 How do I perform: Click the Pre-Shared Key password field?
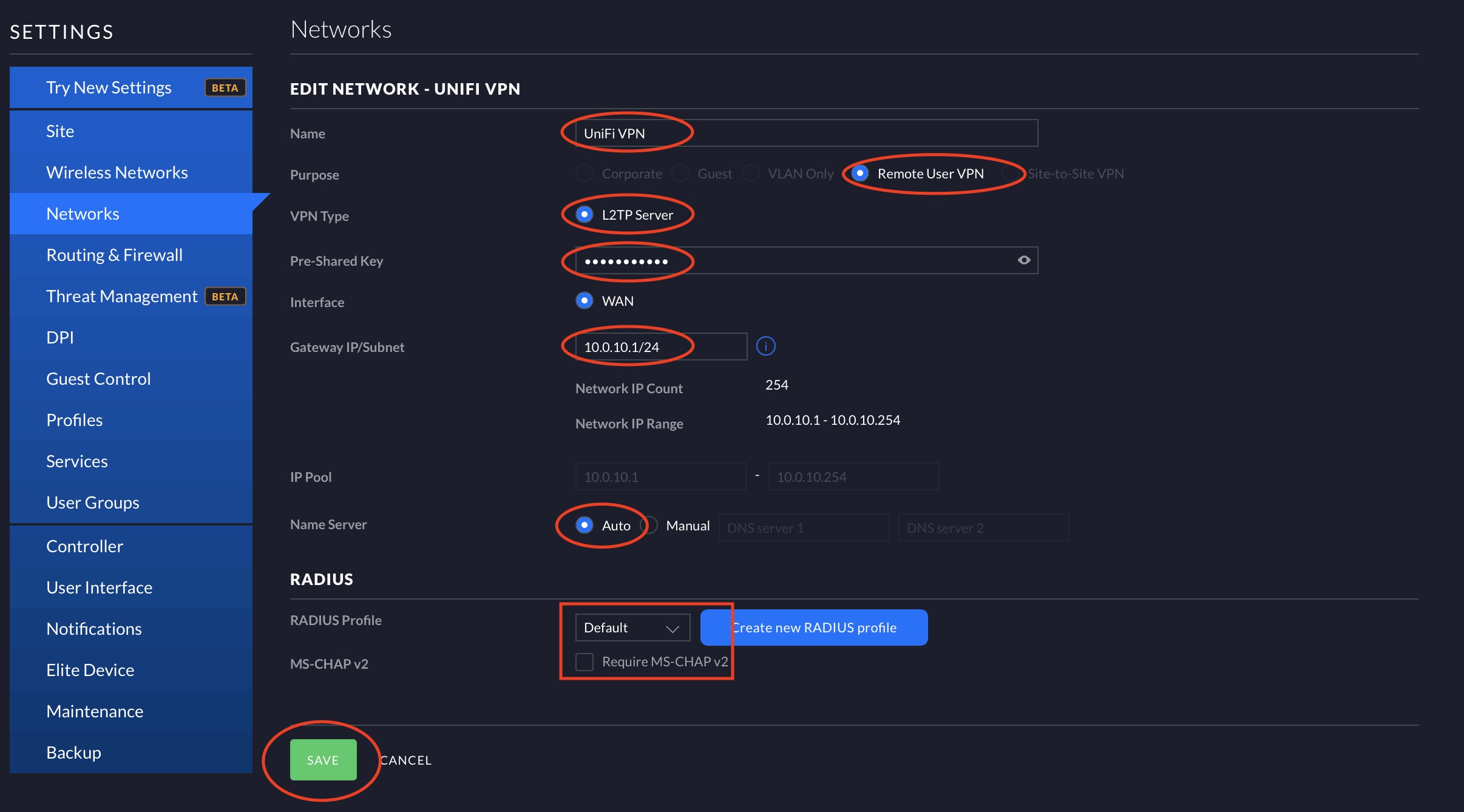[807, 260]
